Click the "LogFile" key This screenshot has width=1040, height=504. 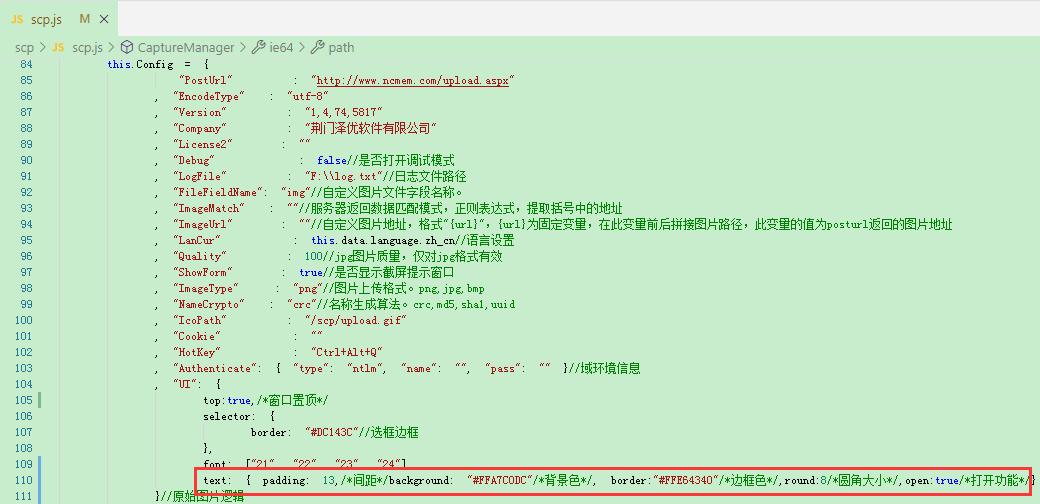[x=200, y=176]
